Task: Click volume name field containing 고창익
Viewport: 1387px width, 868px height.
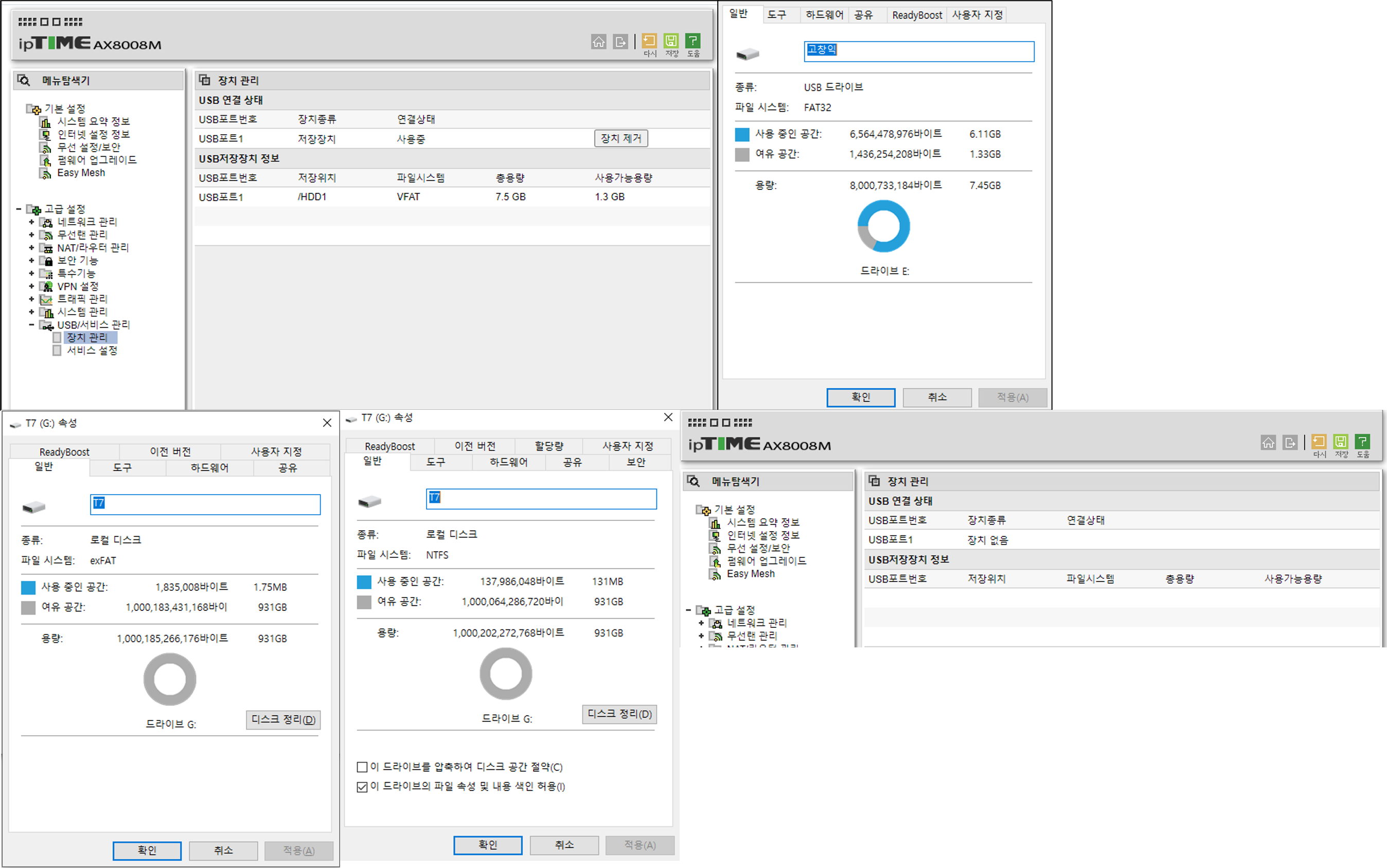Action: click(x=919, y=51)
